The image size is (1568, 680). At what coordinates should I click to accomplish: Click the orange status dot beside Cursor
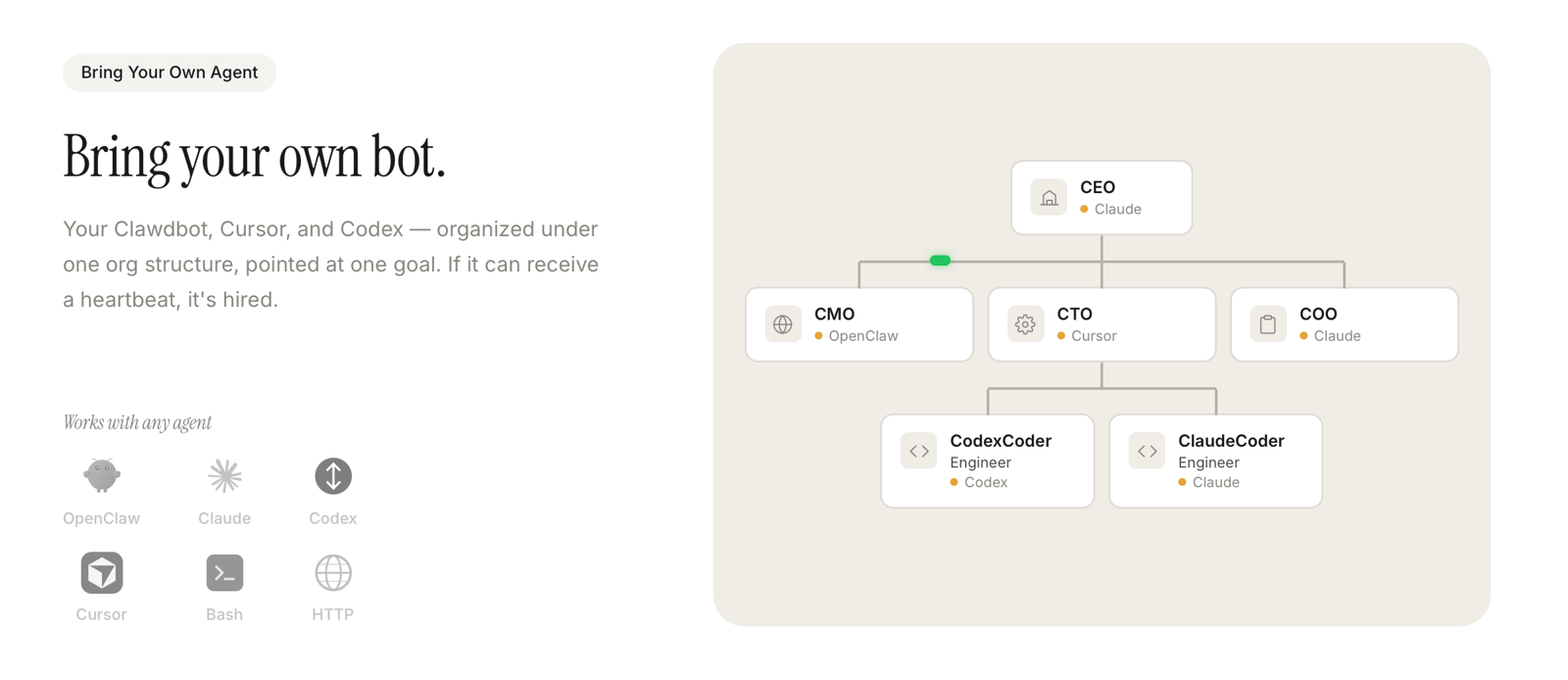[x=1061, y=336]
